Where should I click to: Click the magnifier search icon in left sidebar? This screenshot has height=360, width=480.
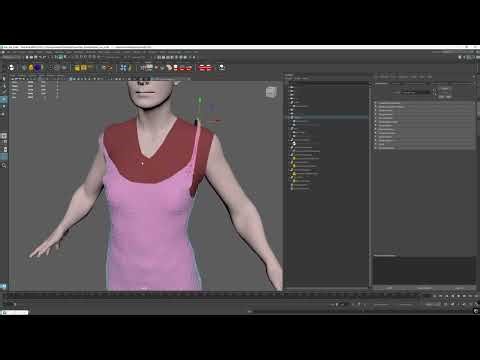[x=4, y=165]
